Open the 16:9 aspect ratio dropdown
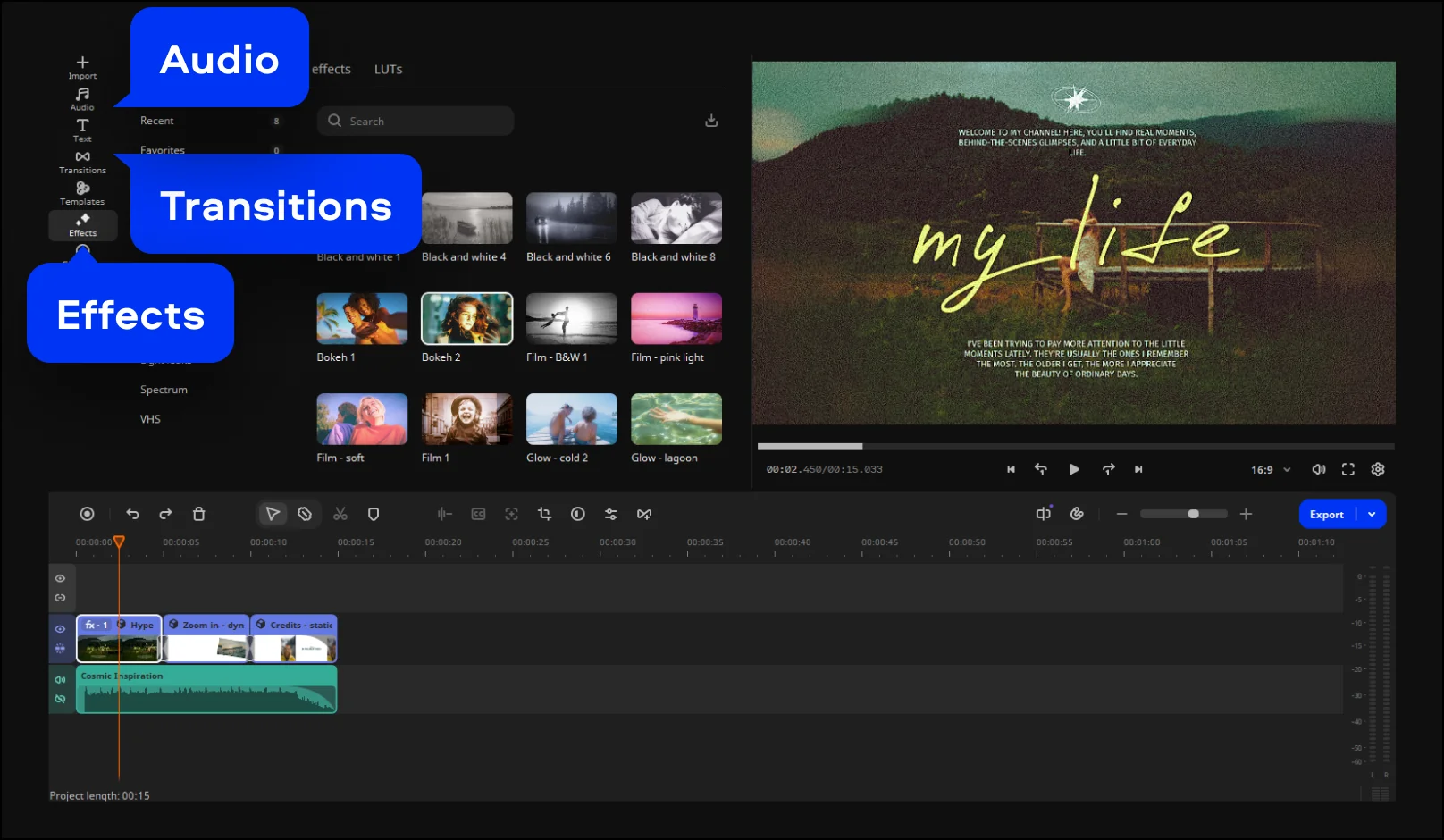Viewport: 1444px width, 840px height. pos(1271,469)
